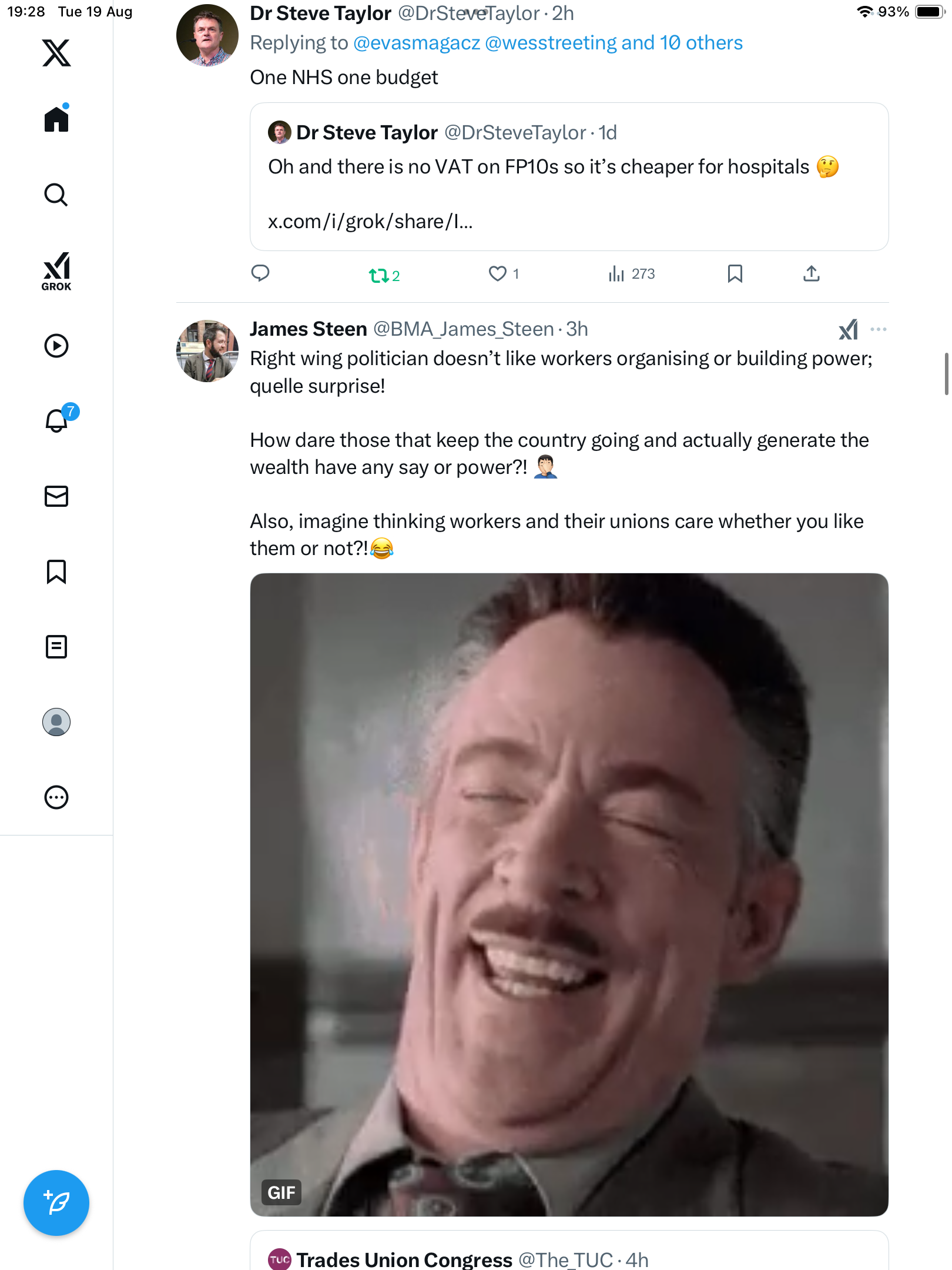Open Messages envelope icon
The image size is (952, 1270).
[x=56, y=496]
